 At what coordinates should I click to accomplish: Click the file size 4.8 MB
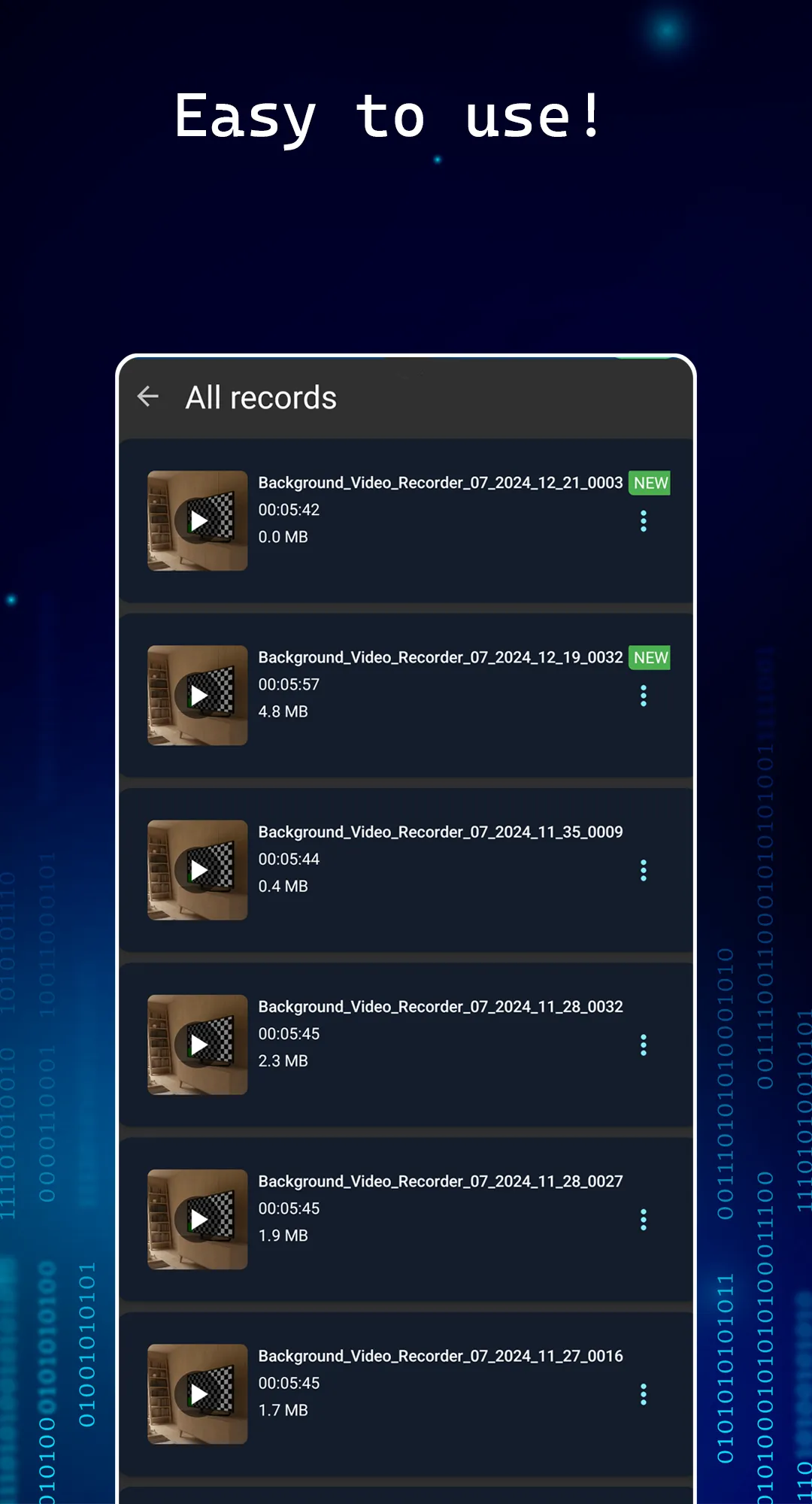[x=283, y=711]
